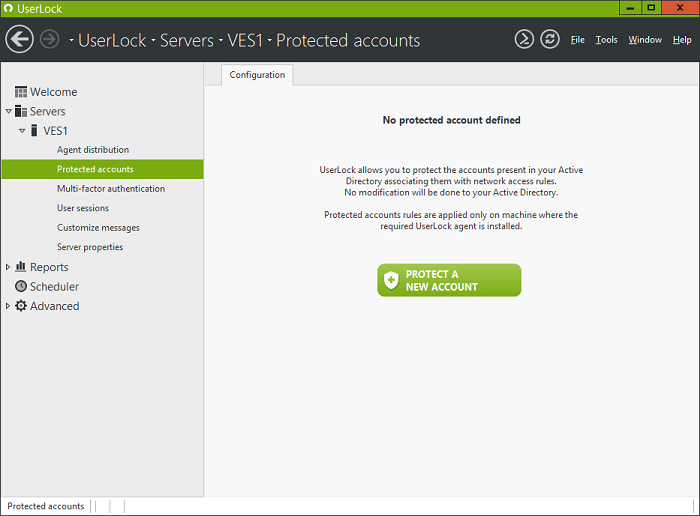Open the File menu
This screenshot has height=516, width=700.
pos(577,40)
